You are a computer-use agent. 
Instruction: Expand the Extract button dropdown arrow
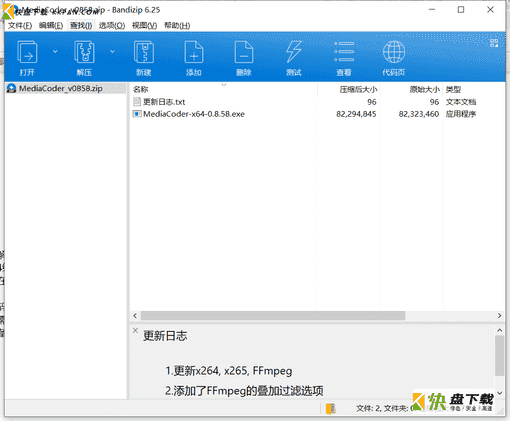(112, 51)
